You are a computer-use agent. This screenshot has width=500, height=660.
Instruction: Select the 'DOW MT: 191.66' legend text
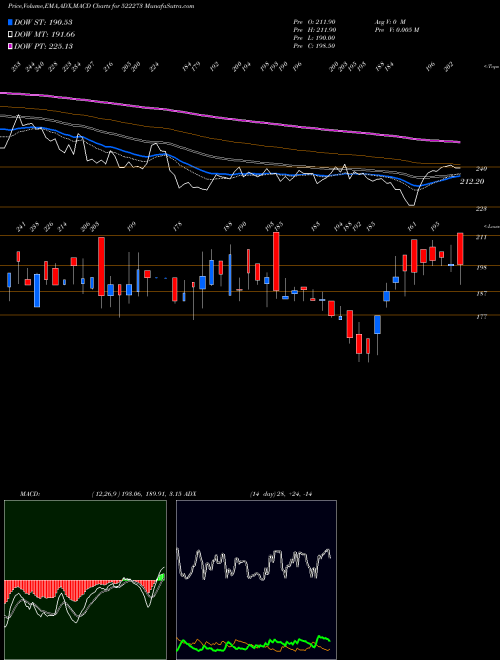[45, 34]
